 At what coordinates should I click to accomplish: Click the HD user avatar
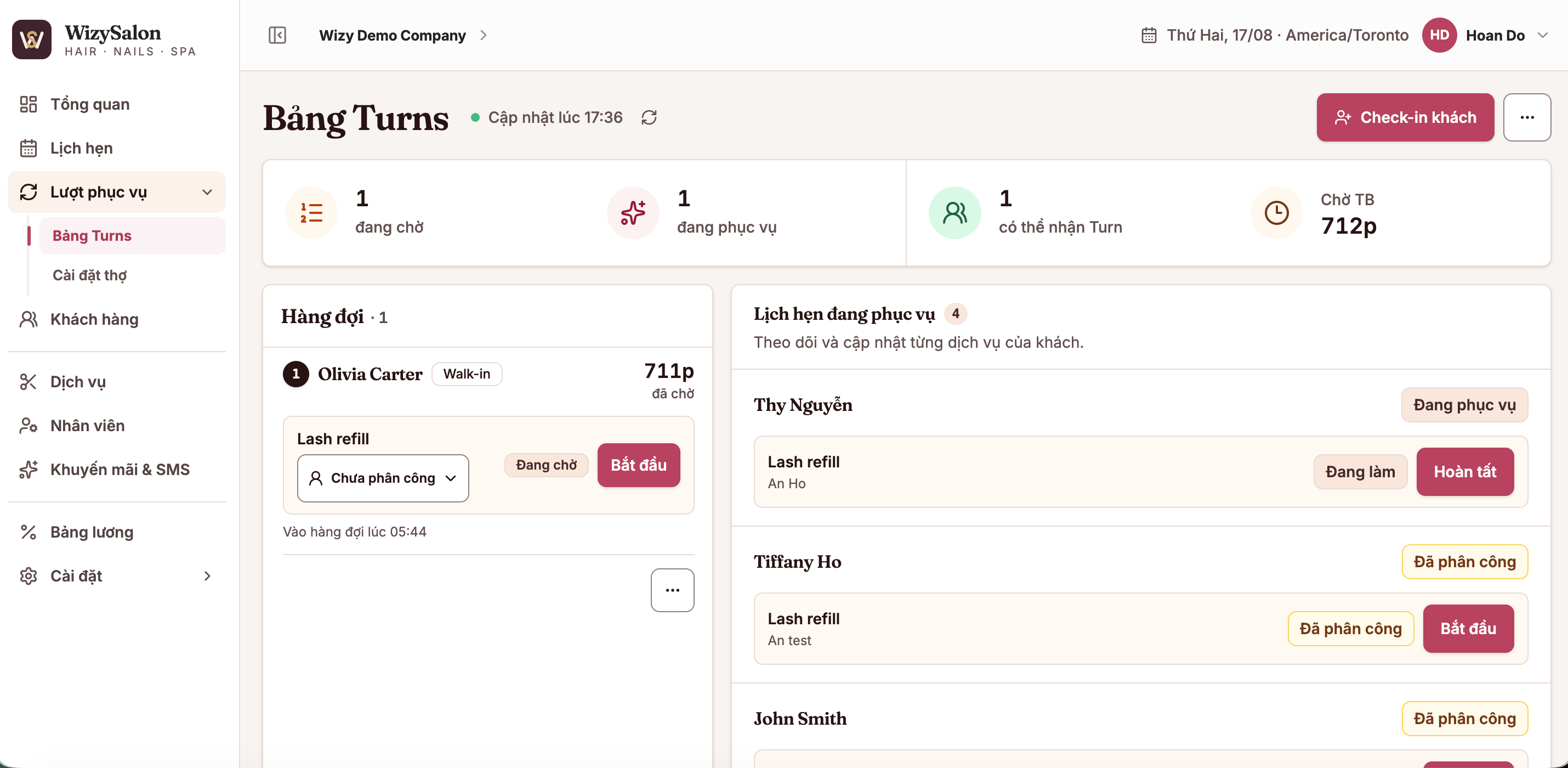(x=1439, y=35)
